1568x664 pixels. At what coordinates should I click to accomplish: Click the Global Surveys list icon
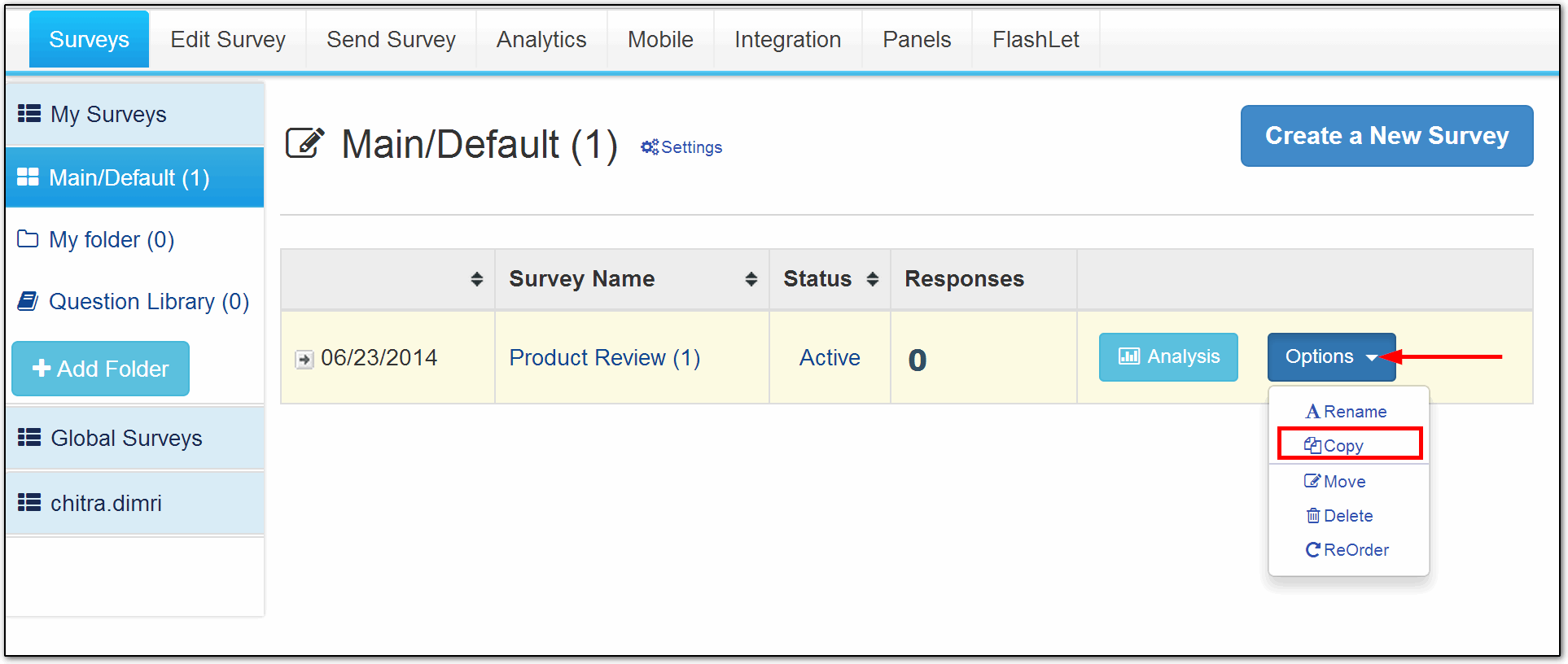(x=29, y=437)
